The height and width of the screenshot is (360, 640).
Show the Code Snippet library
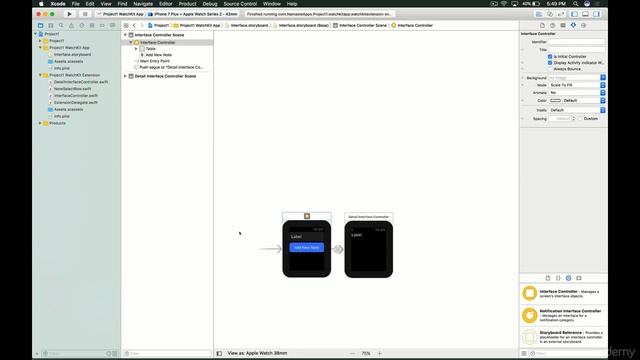pyautogui.click(x=558, y=278)
